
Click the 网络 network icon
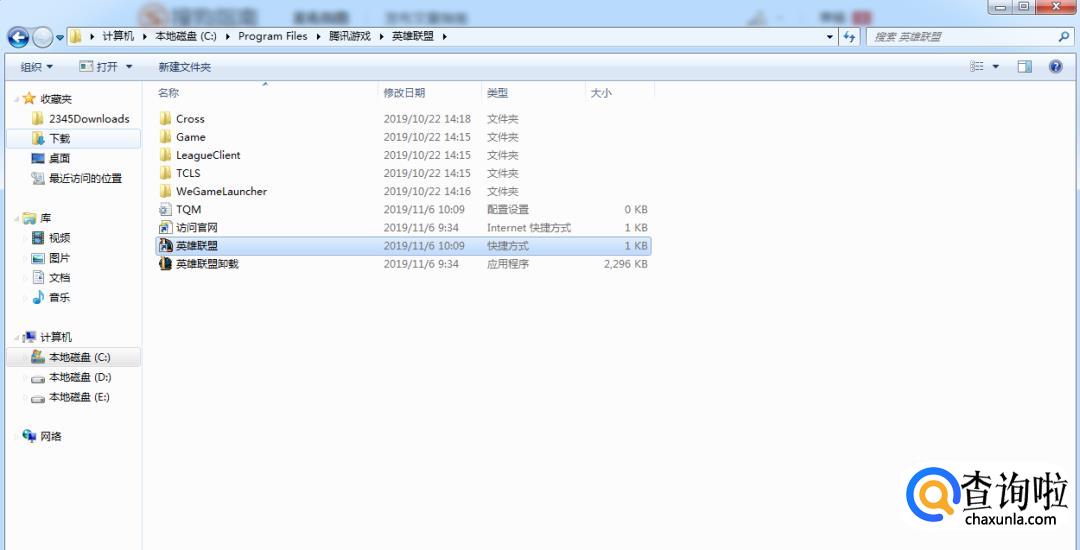29,436
